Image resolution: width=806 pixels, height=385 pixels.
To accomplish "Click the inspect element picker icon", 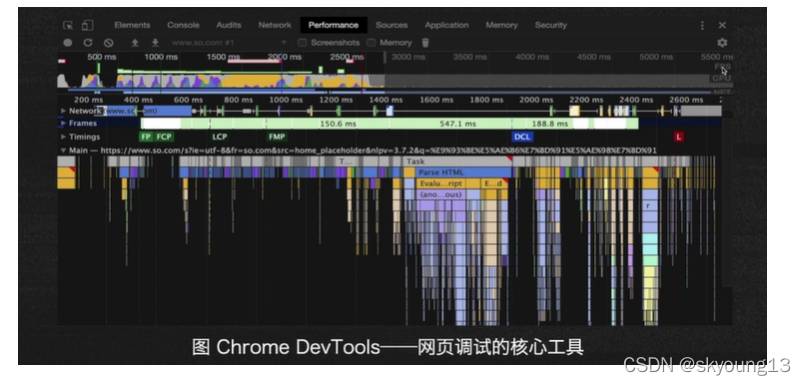I will click(68, 25).
